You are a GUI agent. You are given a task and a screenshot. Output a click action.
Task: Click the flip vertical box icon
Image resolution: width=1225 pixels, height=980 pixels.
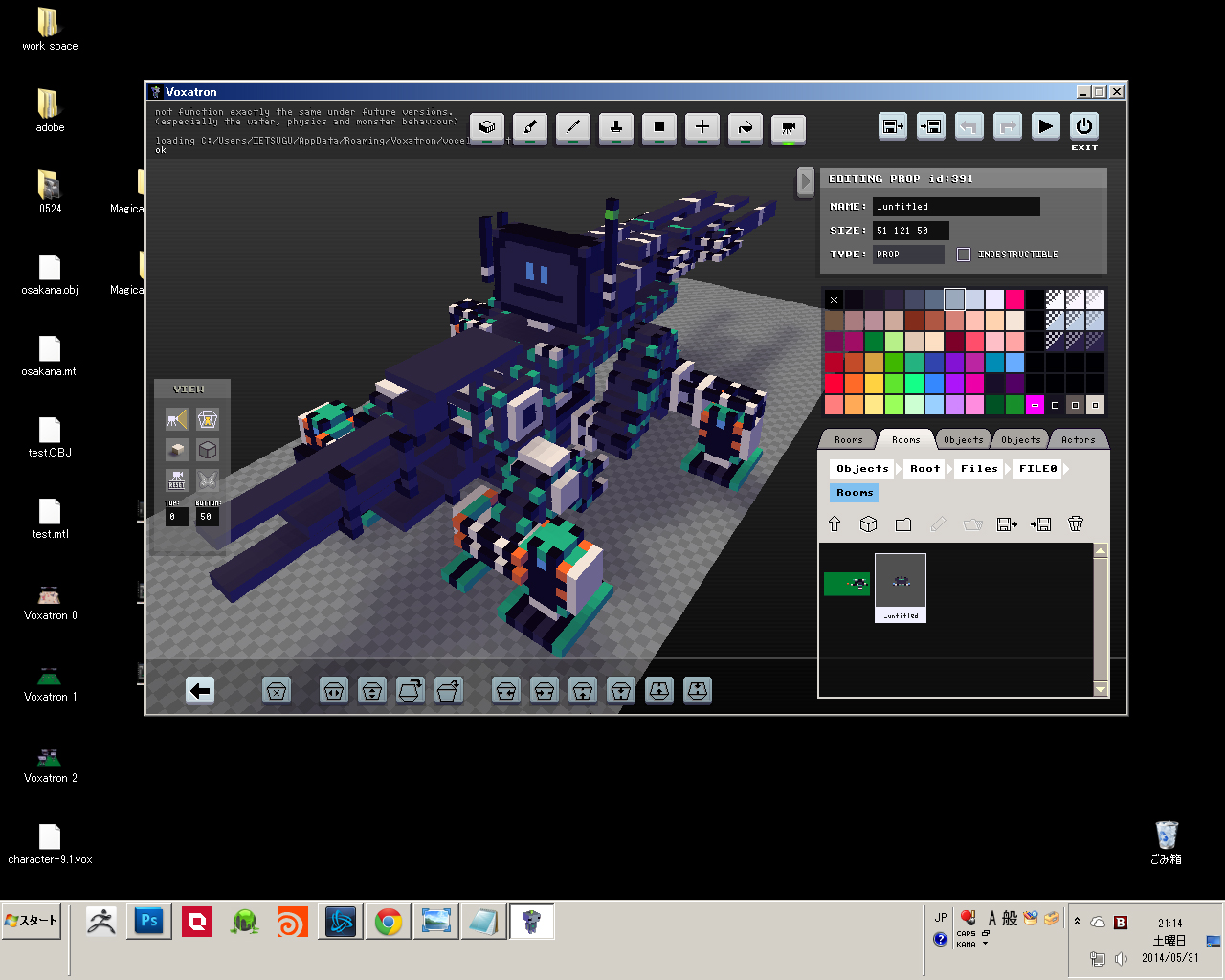coord(372,691)
